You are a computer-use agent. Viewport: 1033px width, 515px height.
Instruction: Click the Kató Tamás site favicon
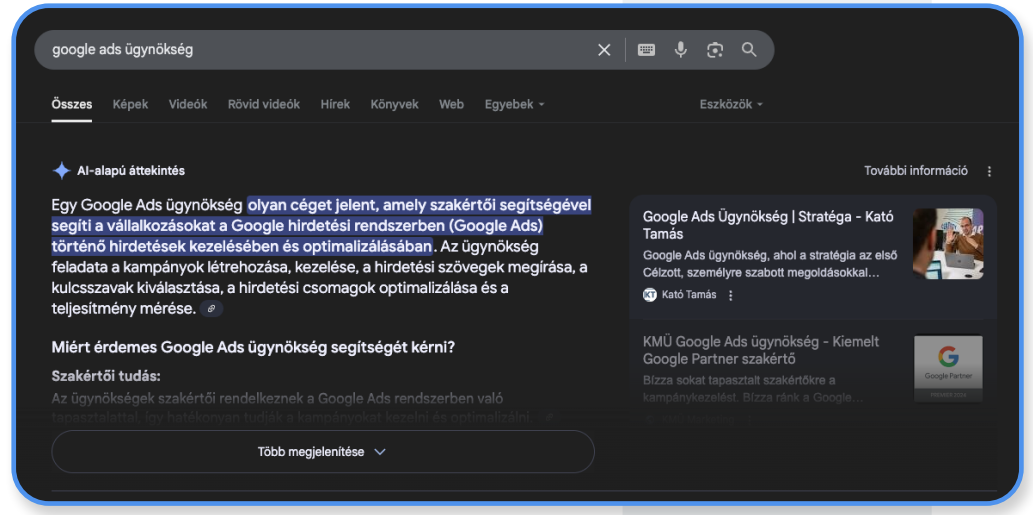pos(650,295)
